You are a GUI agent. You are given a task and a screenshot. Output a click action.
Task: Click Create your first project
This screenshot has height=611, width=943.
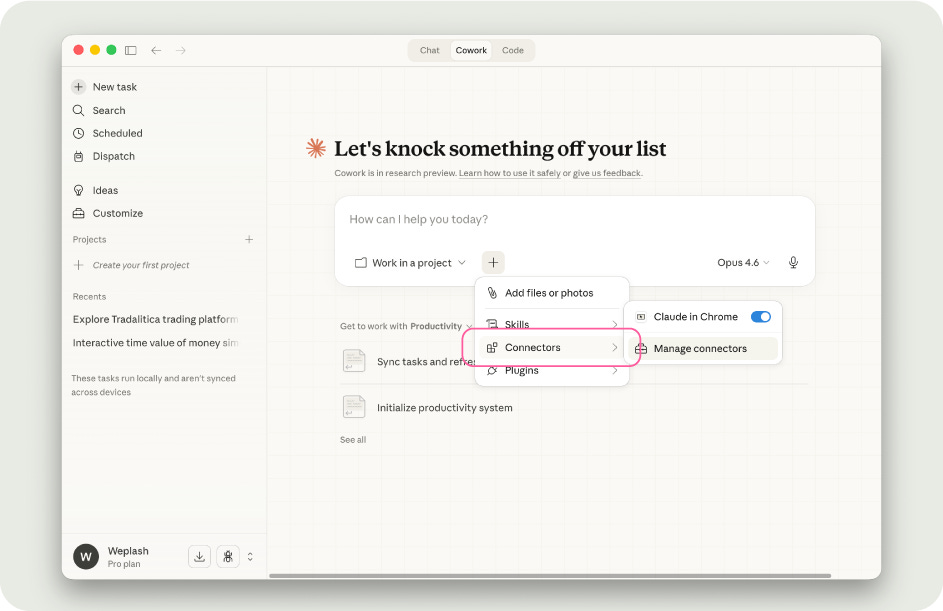[x=131, y=265]
